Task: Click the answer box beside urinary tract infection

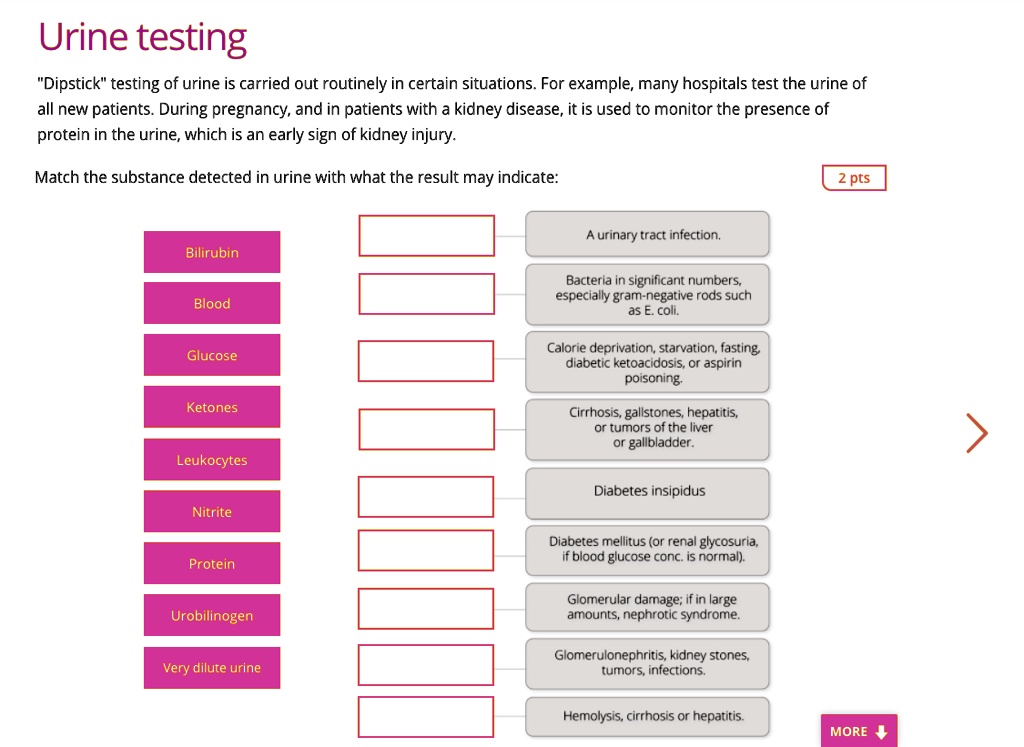Action: click(x=426, y=235)
